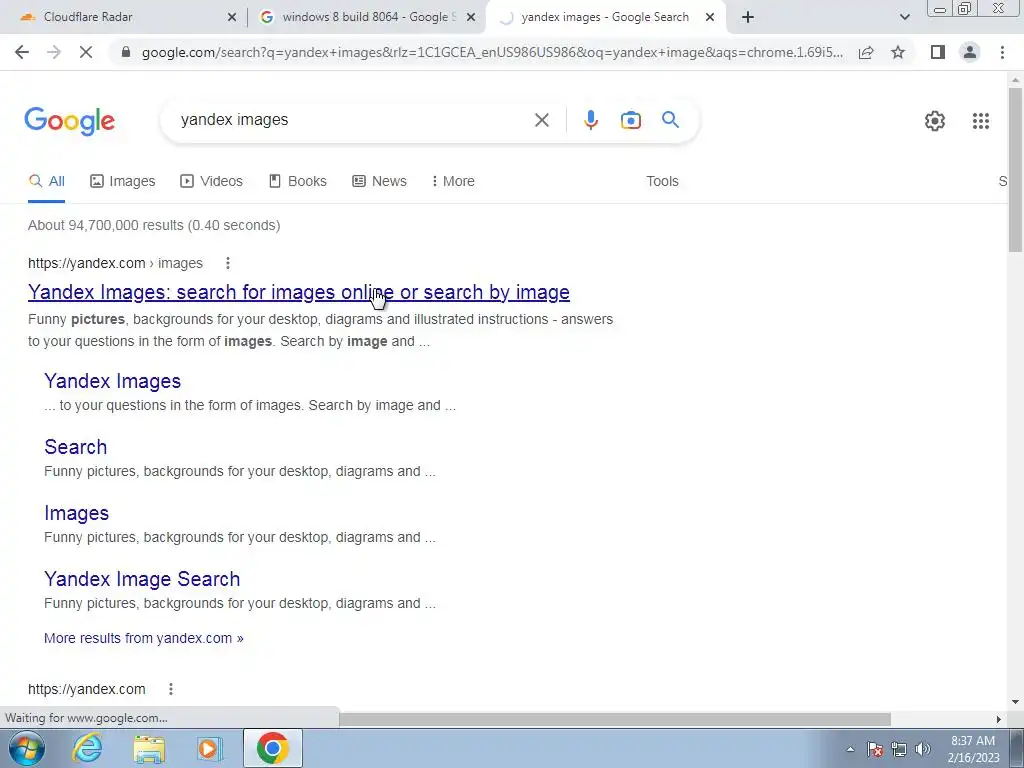This screenshot has width=1024, height=768.
Task: Go to the Google logo homepage
Action: [x=69, y=121]
